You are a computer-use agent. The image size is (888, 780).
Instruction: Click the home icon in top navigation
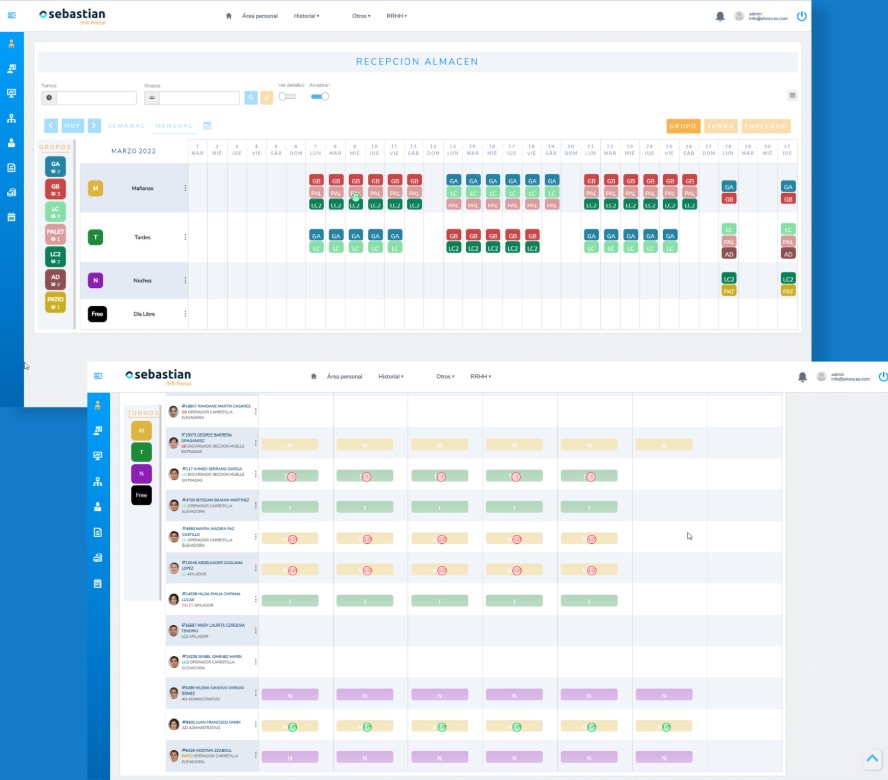(229, 16)
